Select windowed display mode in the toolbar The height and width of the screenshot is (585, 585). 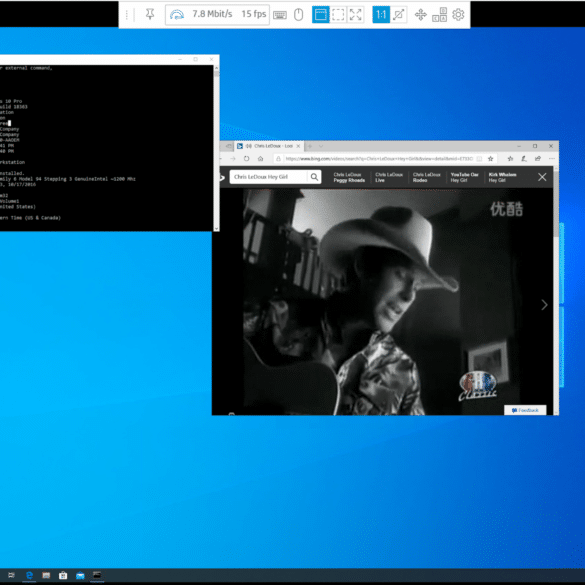pos(320,15)
